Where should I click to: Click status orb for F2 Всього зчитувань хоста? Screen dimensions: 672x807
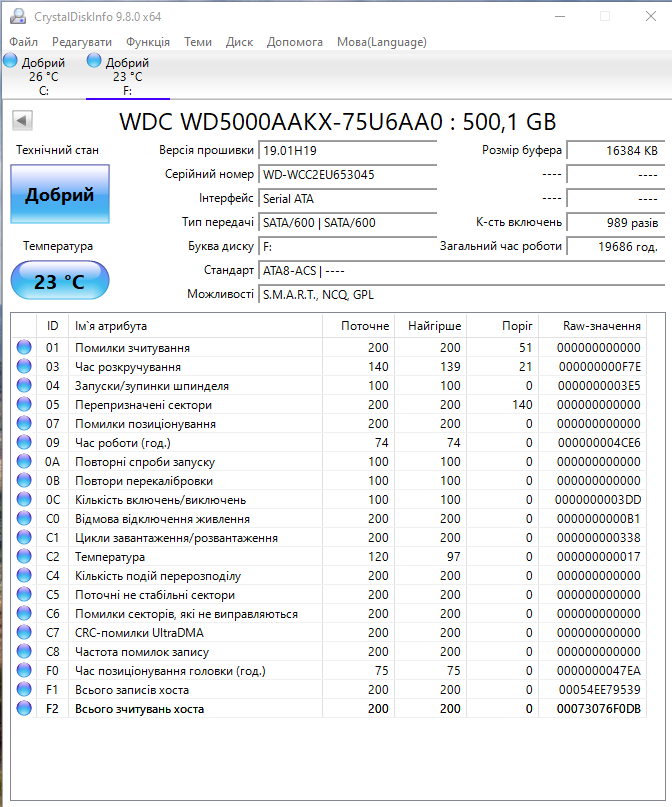[x=24, y=709]
